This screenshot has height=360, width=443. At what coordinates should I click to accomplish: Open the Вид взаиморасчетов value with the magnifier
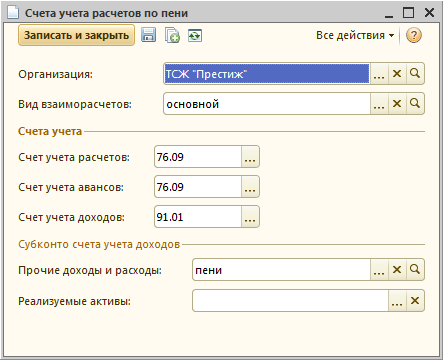point(415,104)
